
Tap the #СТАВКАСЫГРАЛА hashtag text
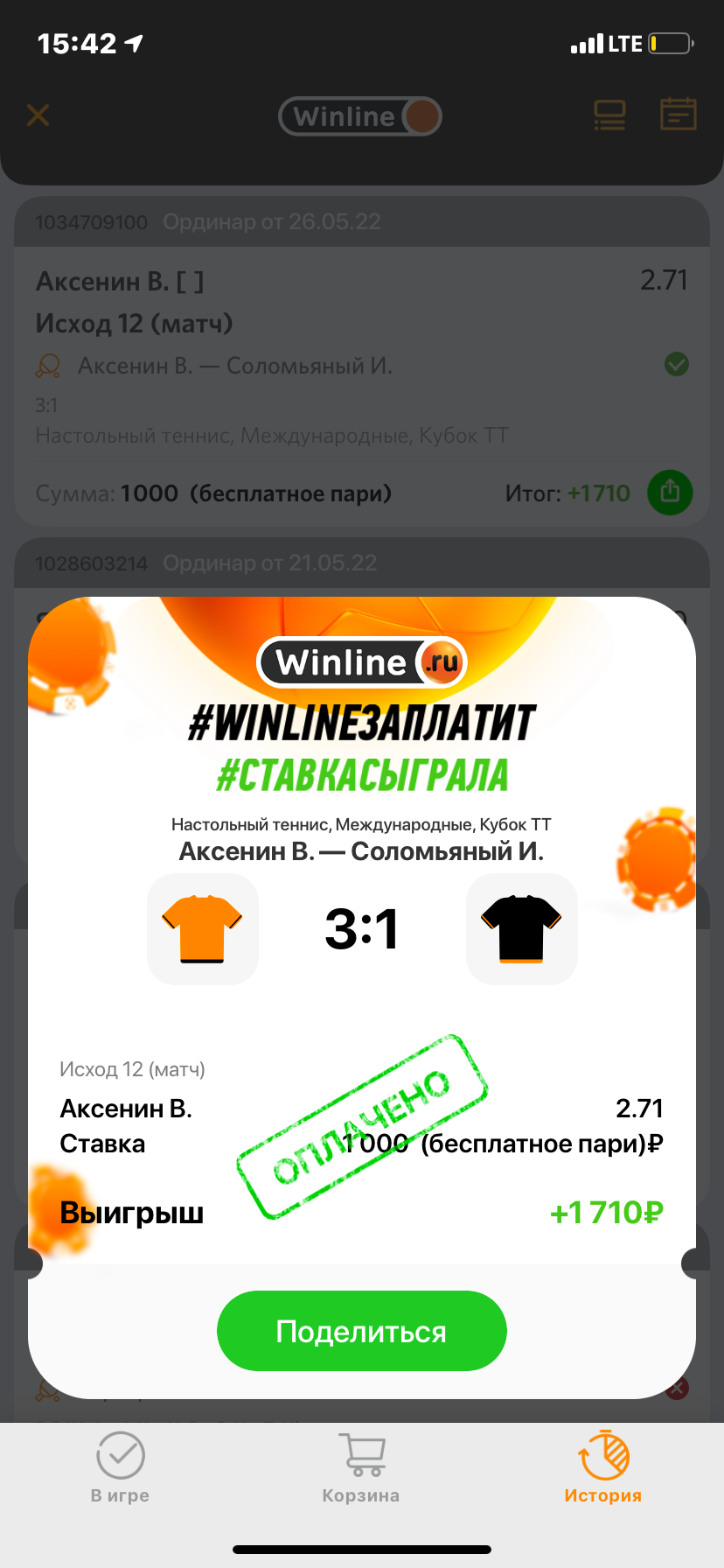click(362, 775)
